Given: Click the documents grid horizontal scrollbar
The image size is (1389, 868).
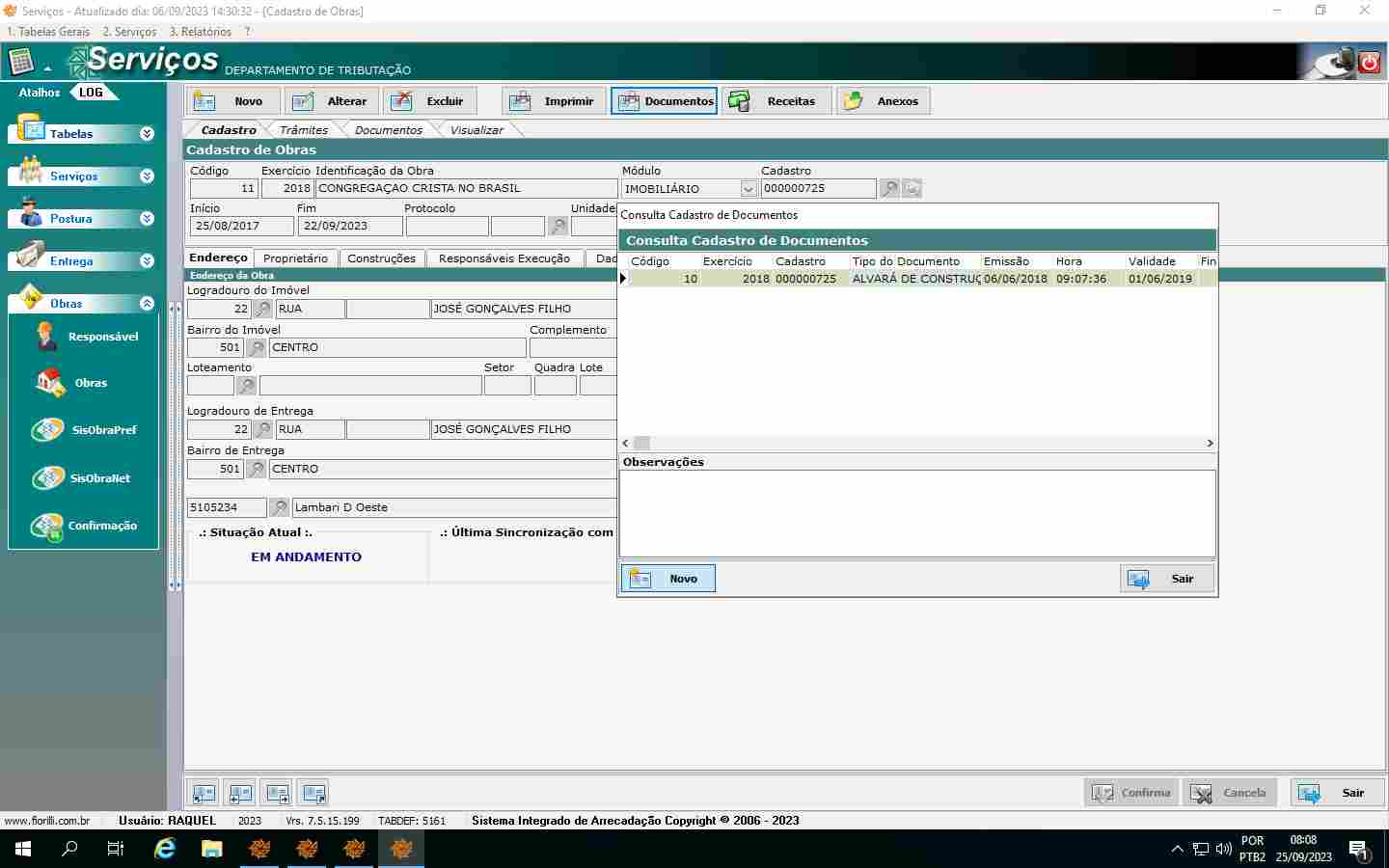Looking at the screenshot, I should click(x=916, y=444).
